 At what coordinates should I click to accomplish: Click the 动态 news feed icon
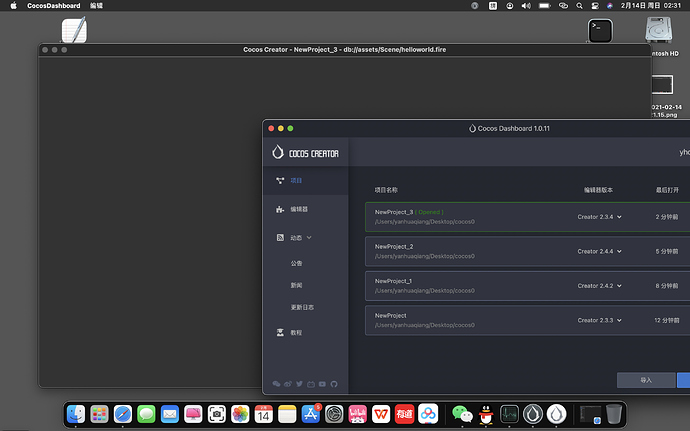click(280, 238)
